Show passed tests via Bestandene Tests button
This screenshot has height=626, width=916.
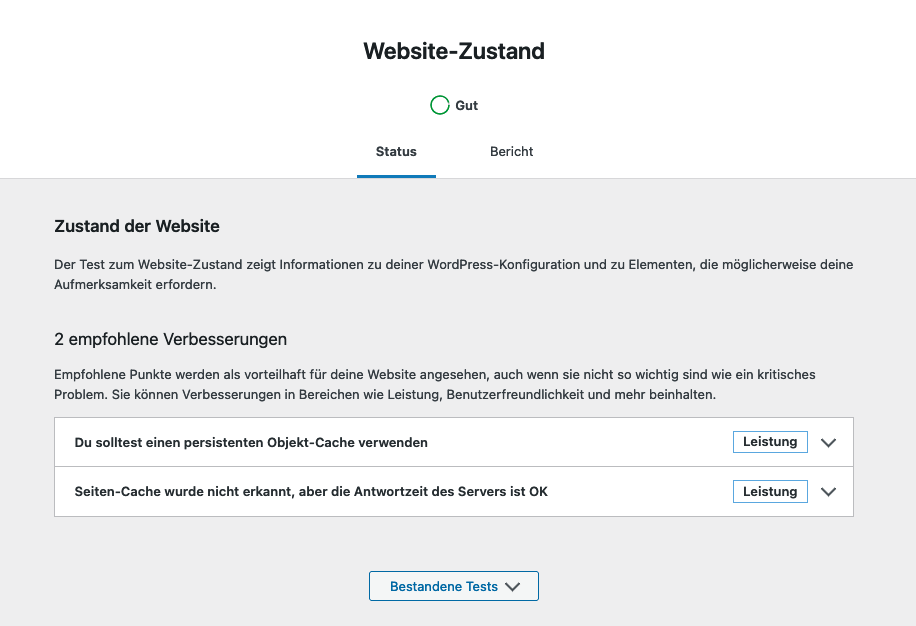coord(444,587)
